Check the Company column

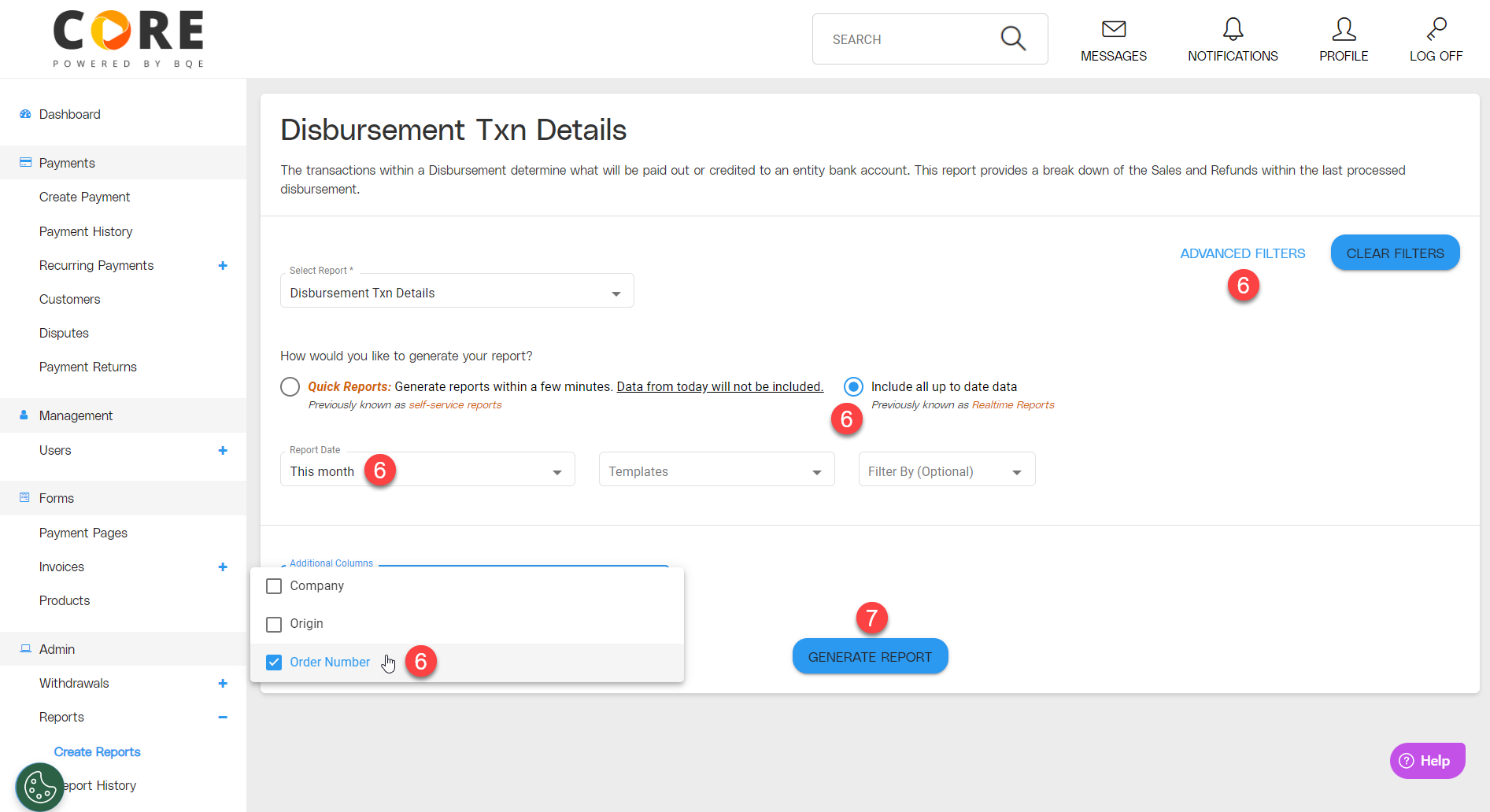click(x=273, y=585)
